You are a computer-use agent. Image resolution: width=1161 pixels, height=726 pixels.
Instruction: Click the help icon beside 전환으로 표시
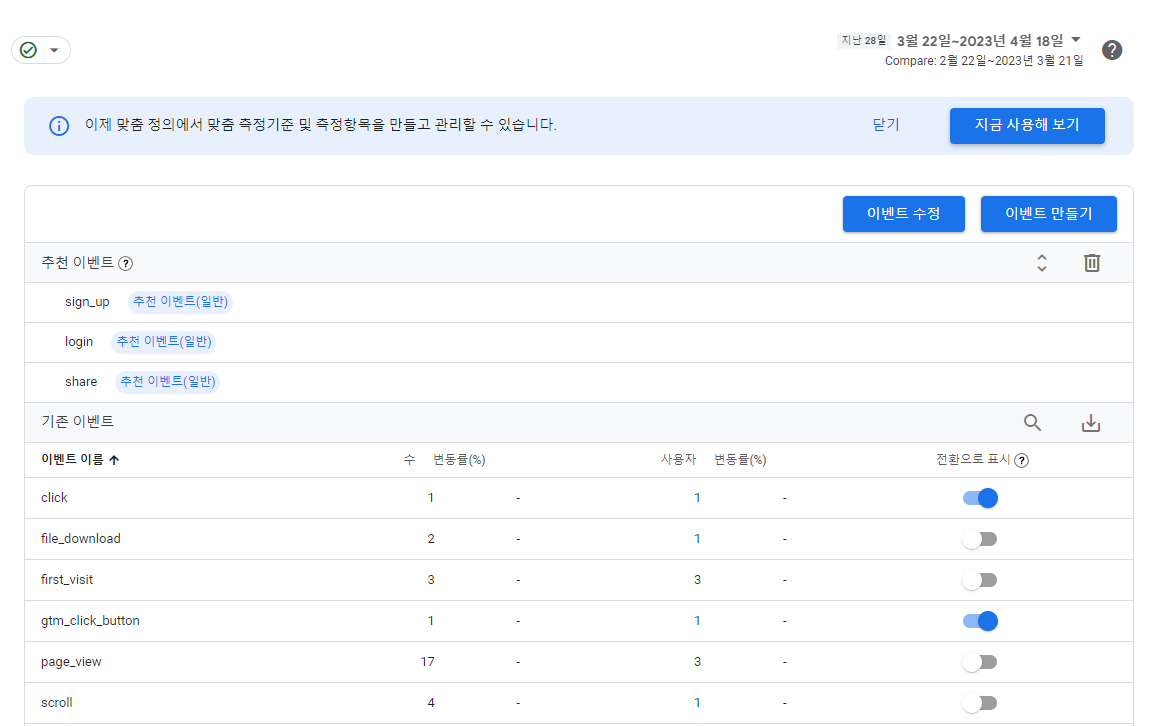(x=1022, y=461)
